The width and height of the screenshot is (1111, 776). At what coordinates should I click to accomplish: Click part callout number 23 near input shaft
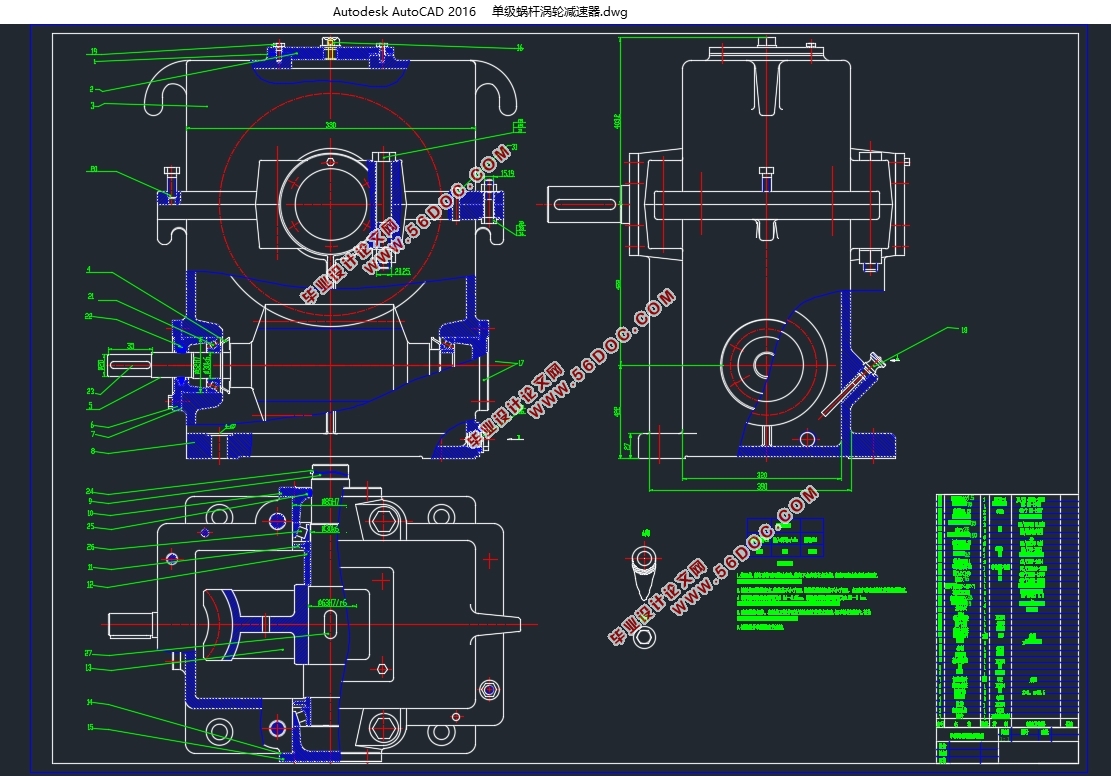pyautogui.click(x=90, y=391)
